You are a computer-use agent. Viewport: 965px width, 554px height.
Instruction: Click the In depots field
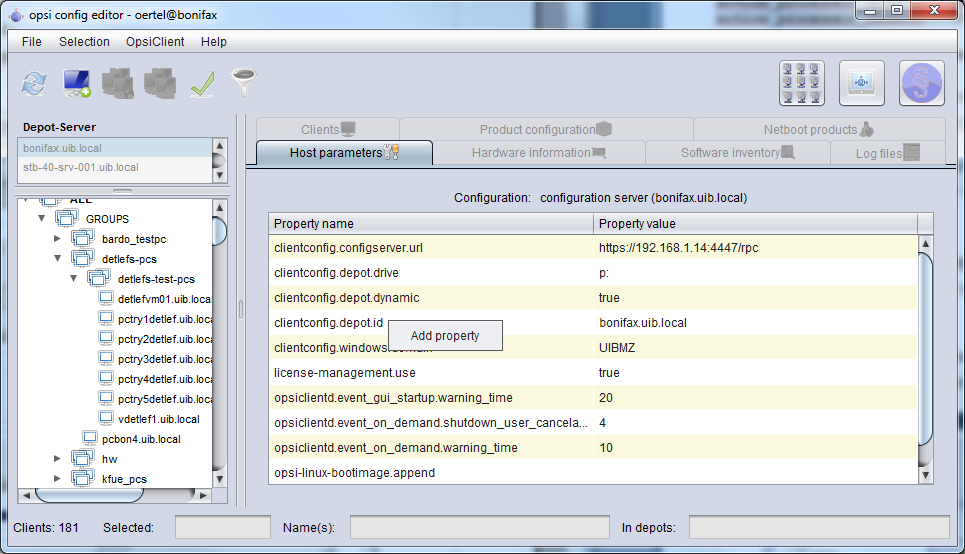tap(819, 528)
